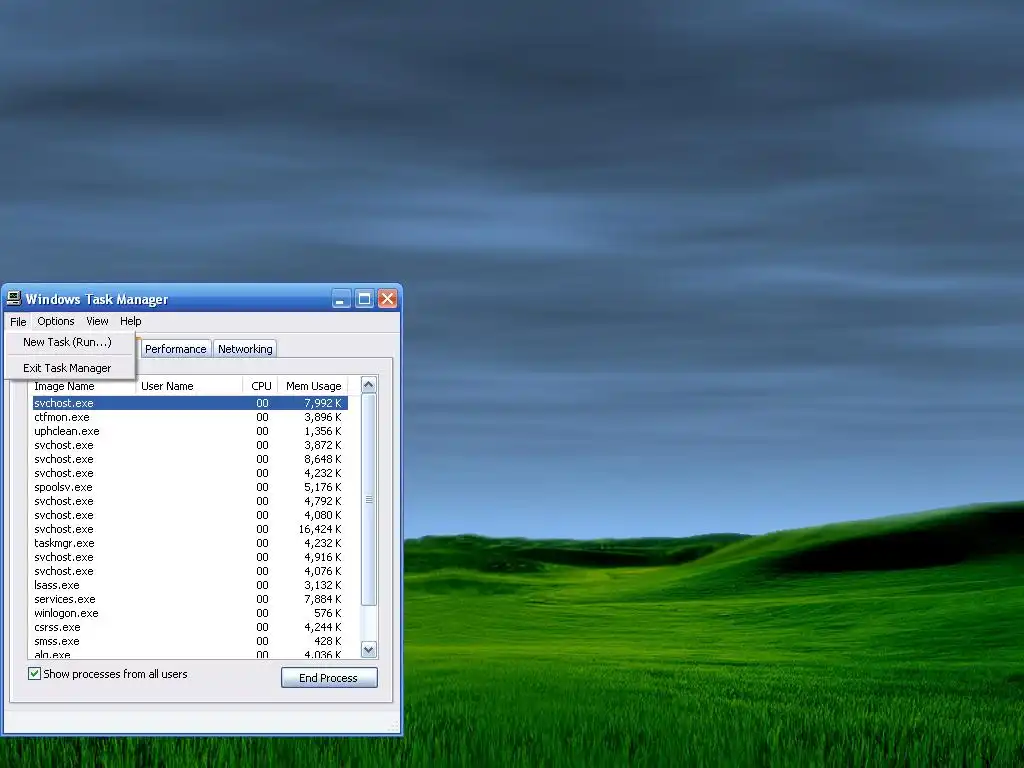Image resolution: width=1024 pixels, height=768 pixels.
Task: Maximize the Windows Task Manager window
Action: 364,299
